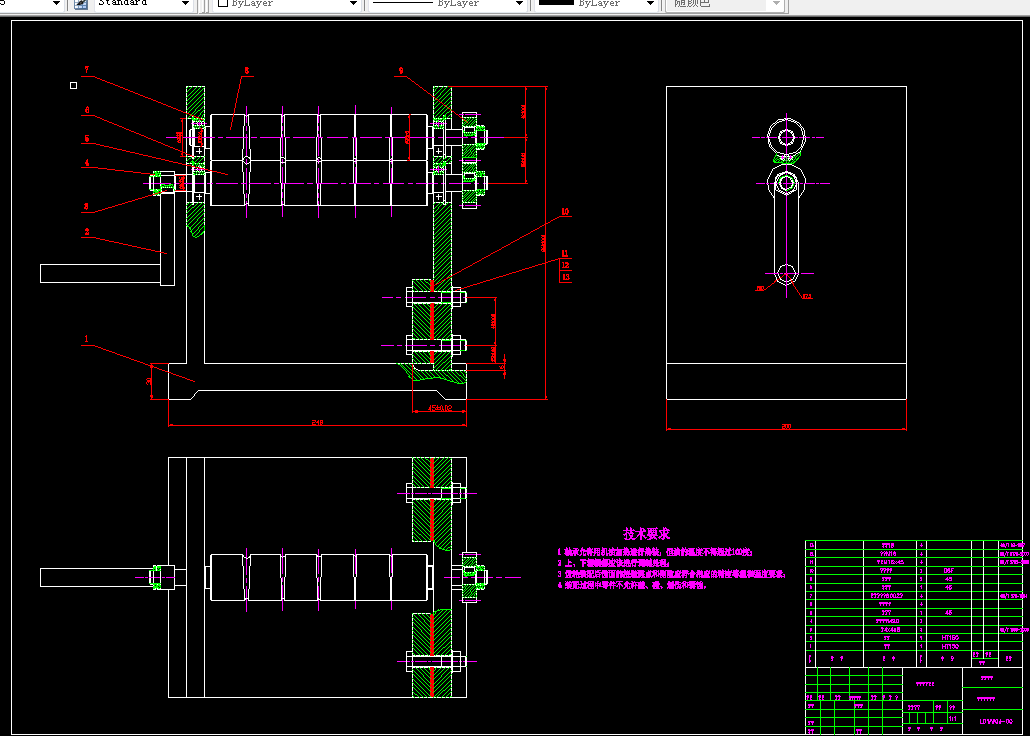Image resolution: width=1030 pixels, height=736 pixels.
Task: Select part balloon number 10
Action: click(565, 212)
